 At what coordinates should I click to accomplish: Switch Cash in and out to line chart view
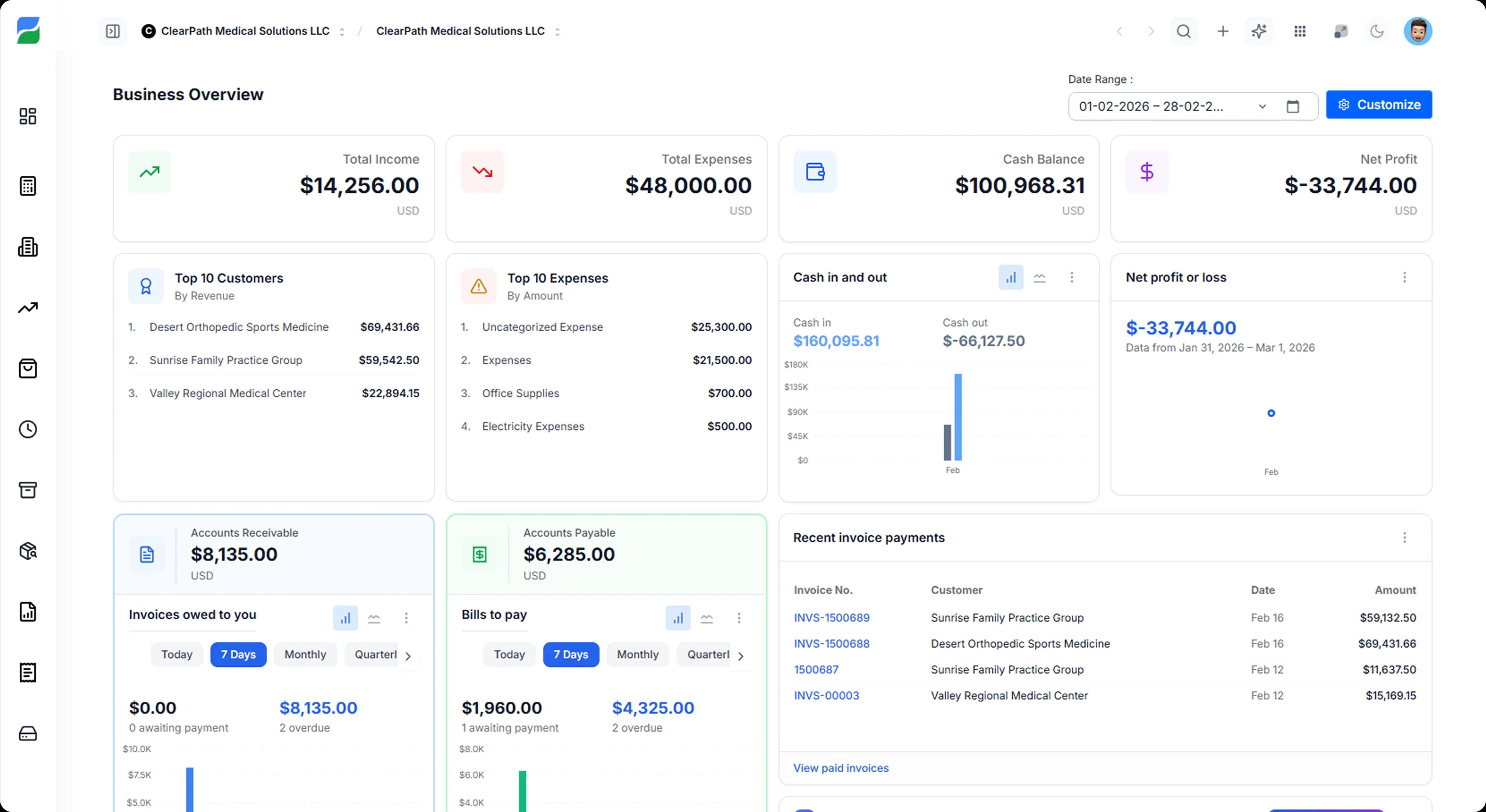click(x=1041, y=277)
